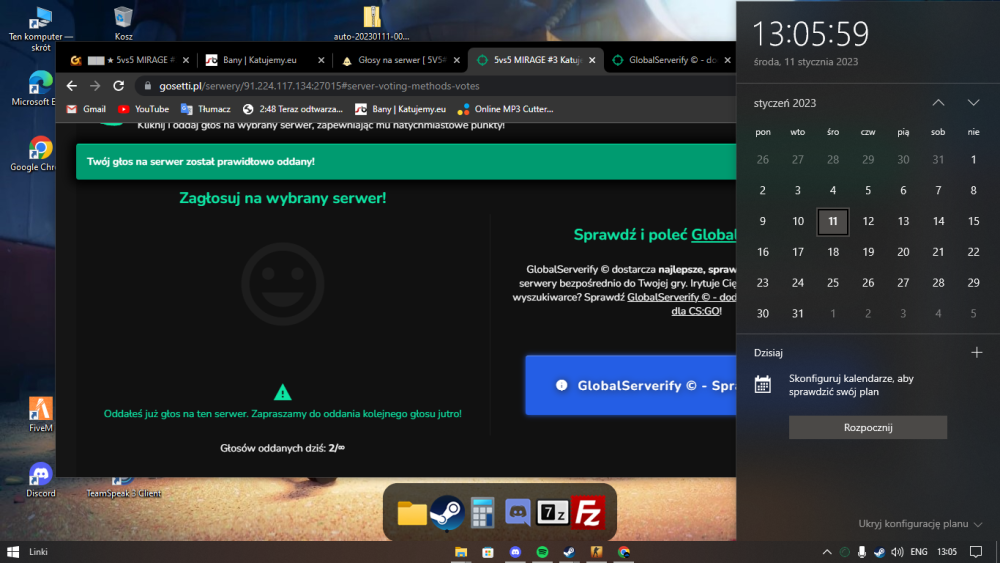Click the Rozpocznij button
Image resolution: width=1000 pixels, height=563 pixels.
867,427
